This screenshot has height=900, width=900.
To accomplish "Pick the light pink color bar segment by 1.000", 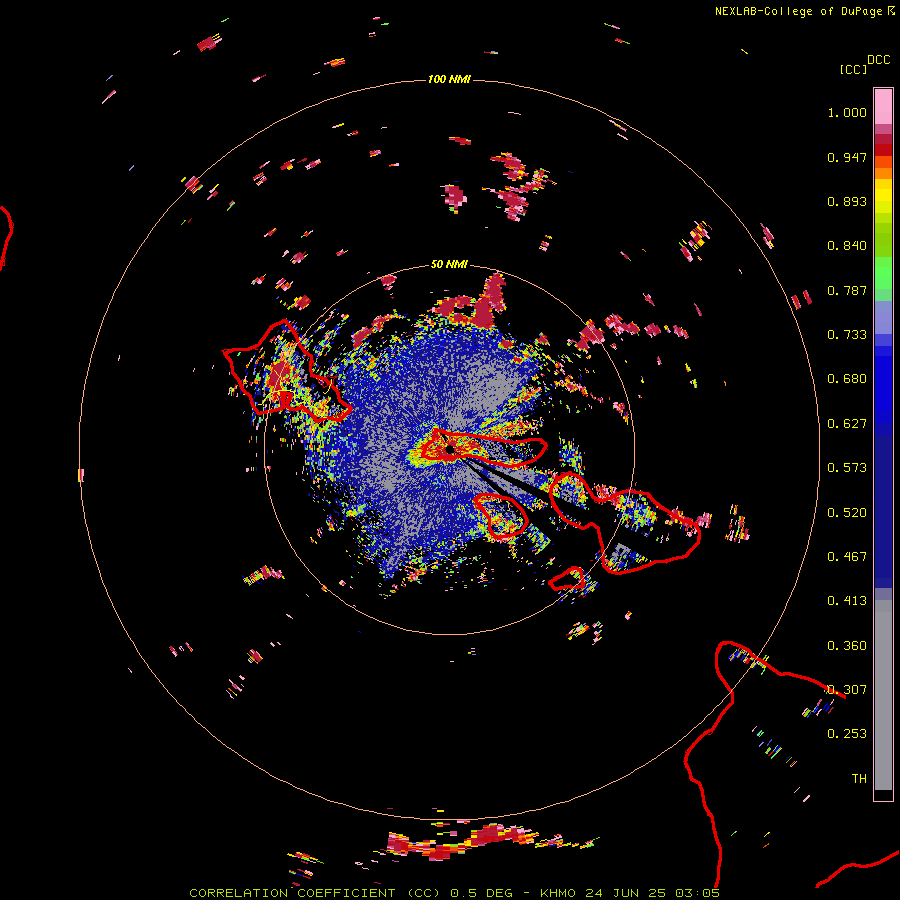I will pos(883,107).
